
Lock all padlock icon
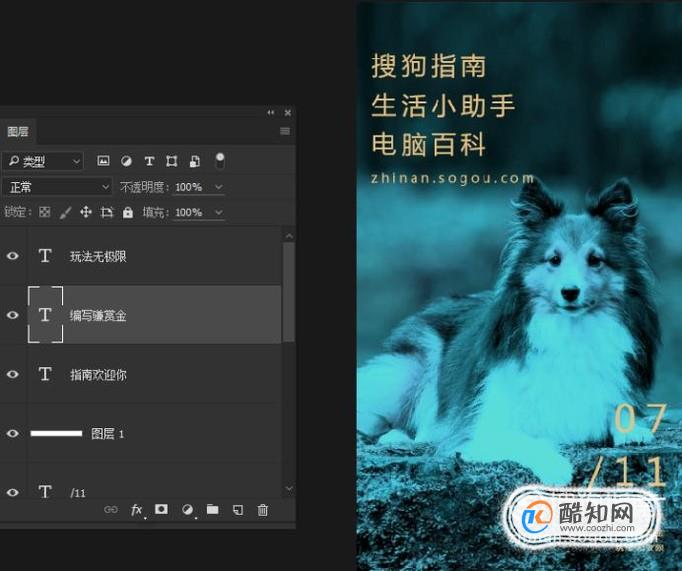click(x=127, y=212)
